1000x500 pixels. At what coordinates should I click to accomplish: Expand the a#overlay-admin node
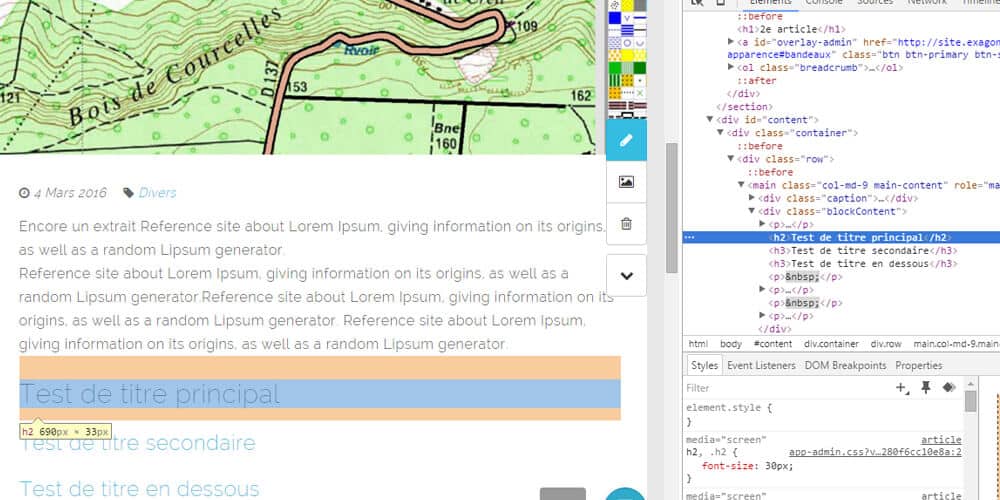731,41
